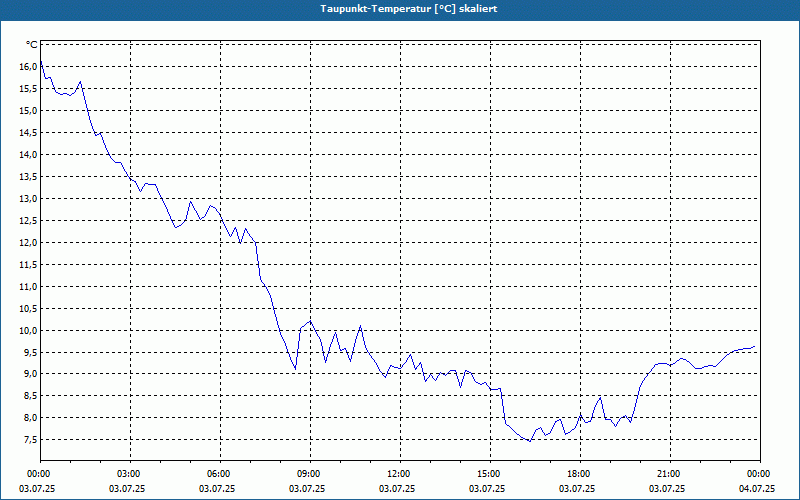The height and width of the screenshot is (500, 800).
Task: Pick the "14,0" y-axis tick label
Action: point(29,155)
